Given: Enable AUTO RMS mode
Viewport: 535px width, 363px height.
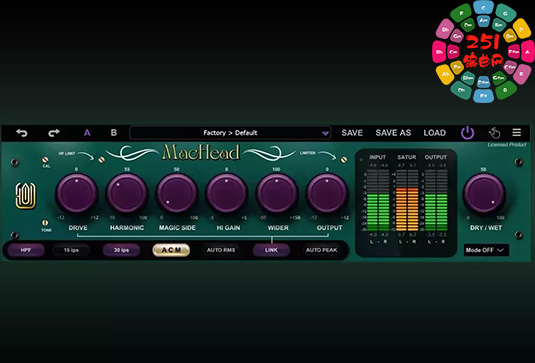Looking at the screenshot, I should [221, 250].
